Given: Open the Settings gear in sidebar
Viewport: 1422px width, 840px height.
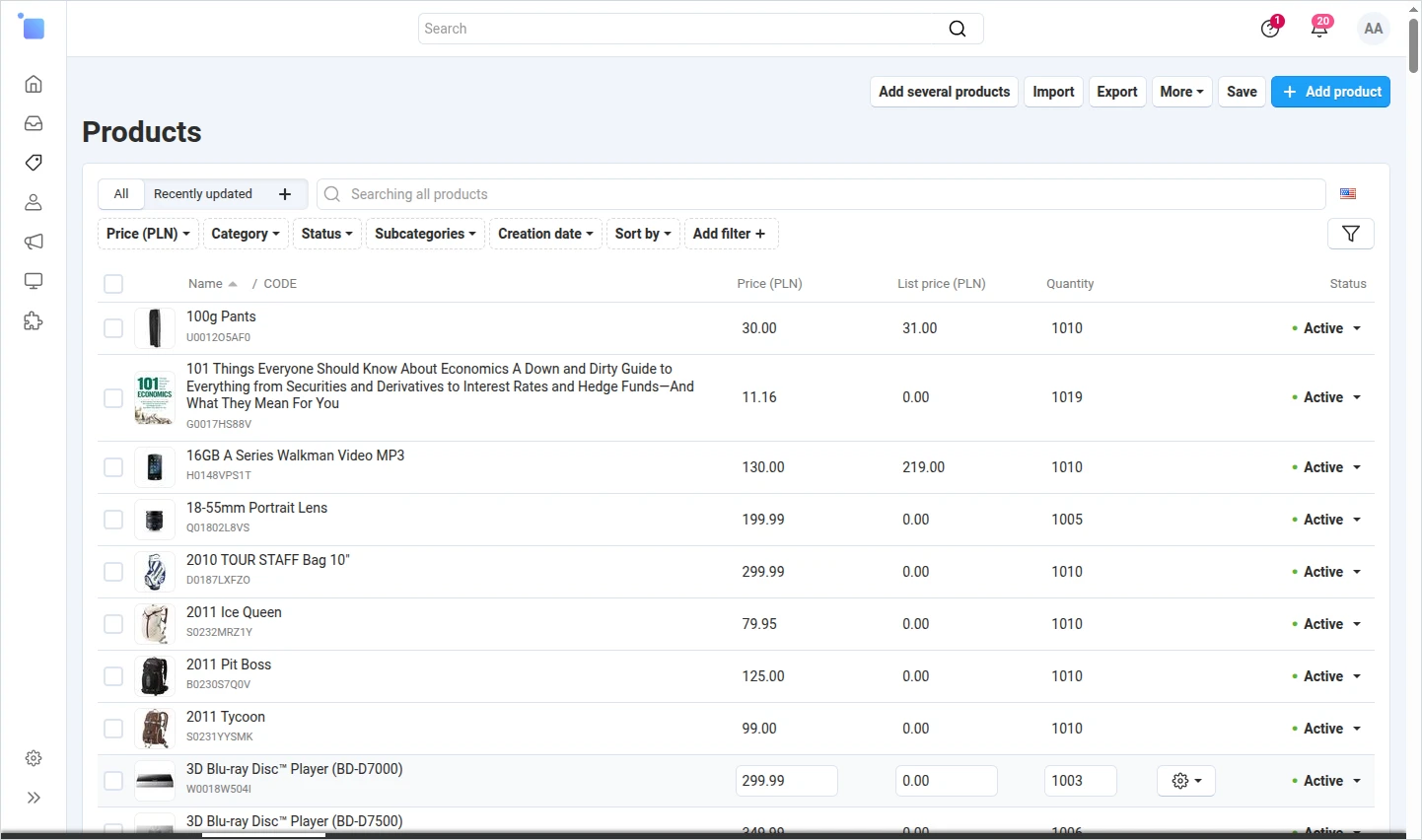Looking at the screenshot, I should coord(34,758).
